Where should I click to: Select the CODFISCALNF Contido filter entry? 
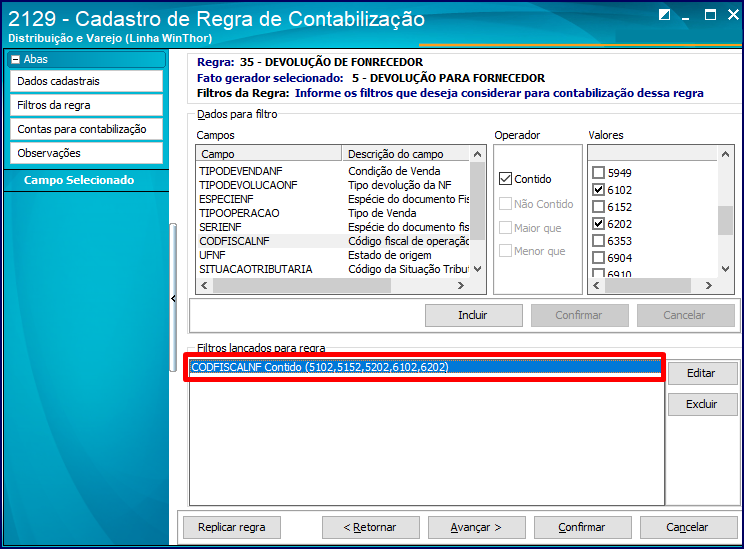[x=425, y=367]
